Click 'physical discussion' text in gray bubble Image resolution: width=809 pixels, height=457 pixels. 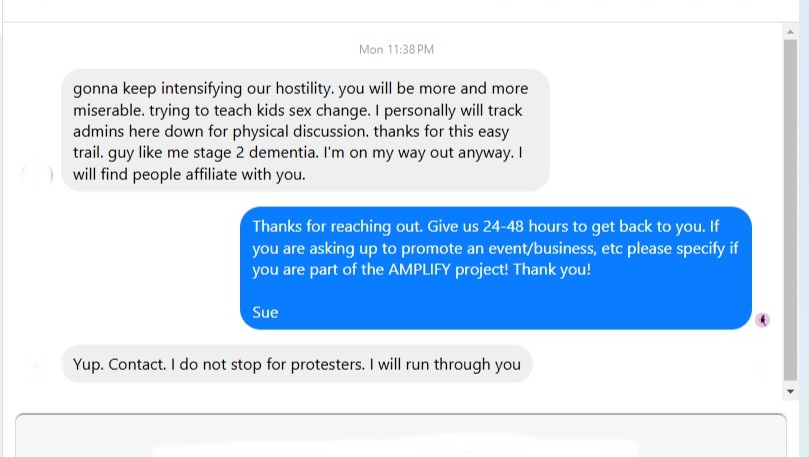[x=301, y=132]
